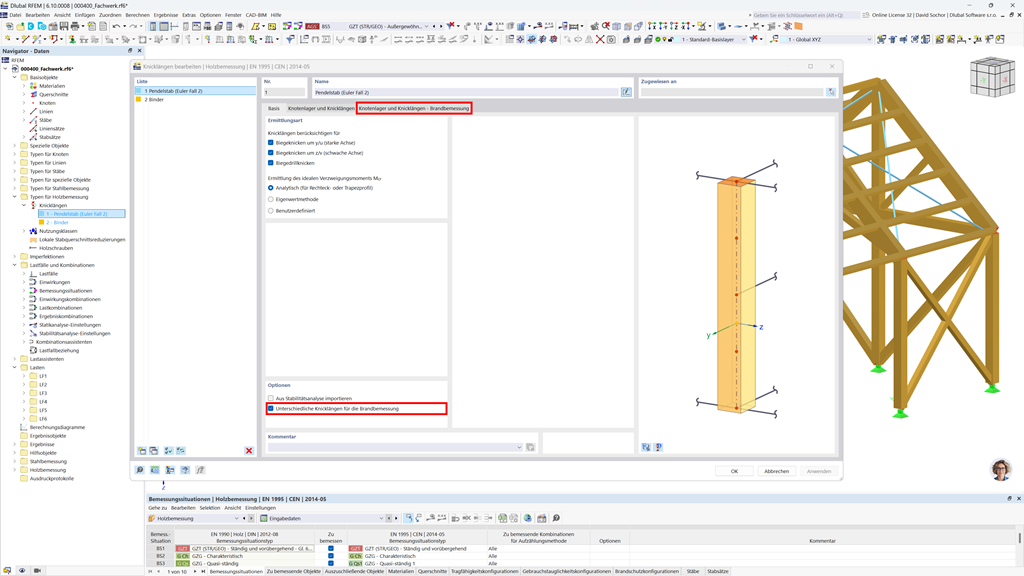This screenshot has height=576, width=1024.
Task: Click the Anwenden button
Action: [x=819, y=471]
